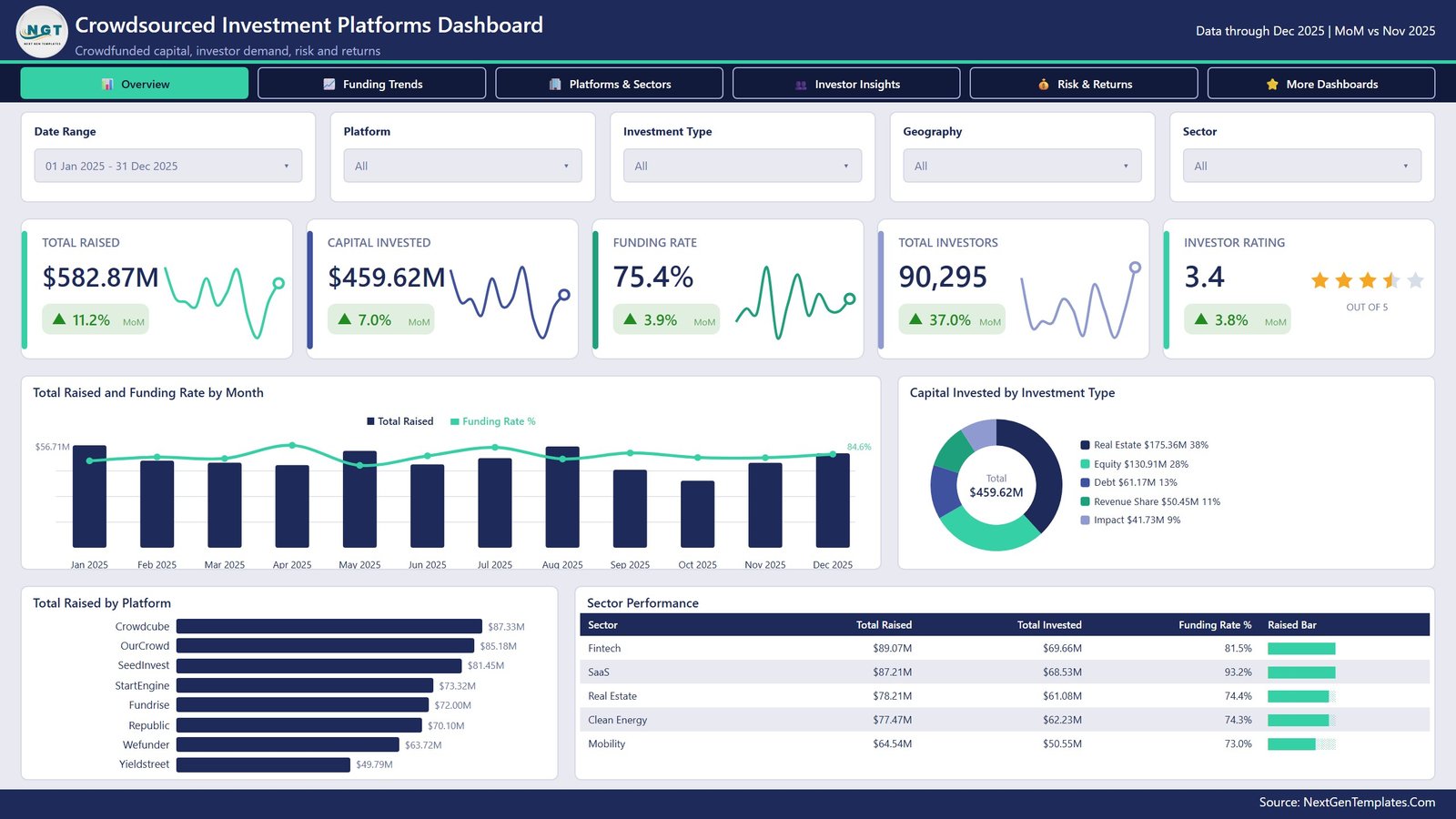
Task: Click the Sector column header
Action: [x=602, y=625]
